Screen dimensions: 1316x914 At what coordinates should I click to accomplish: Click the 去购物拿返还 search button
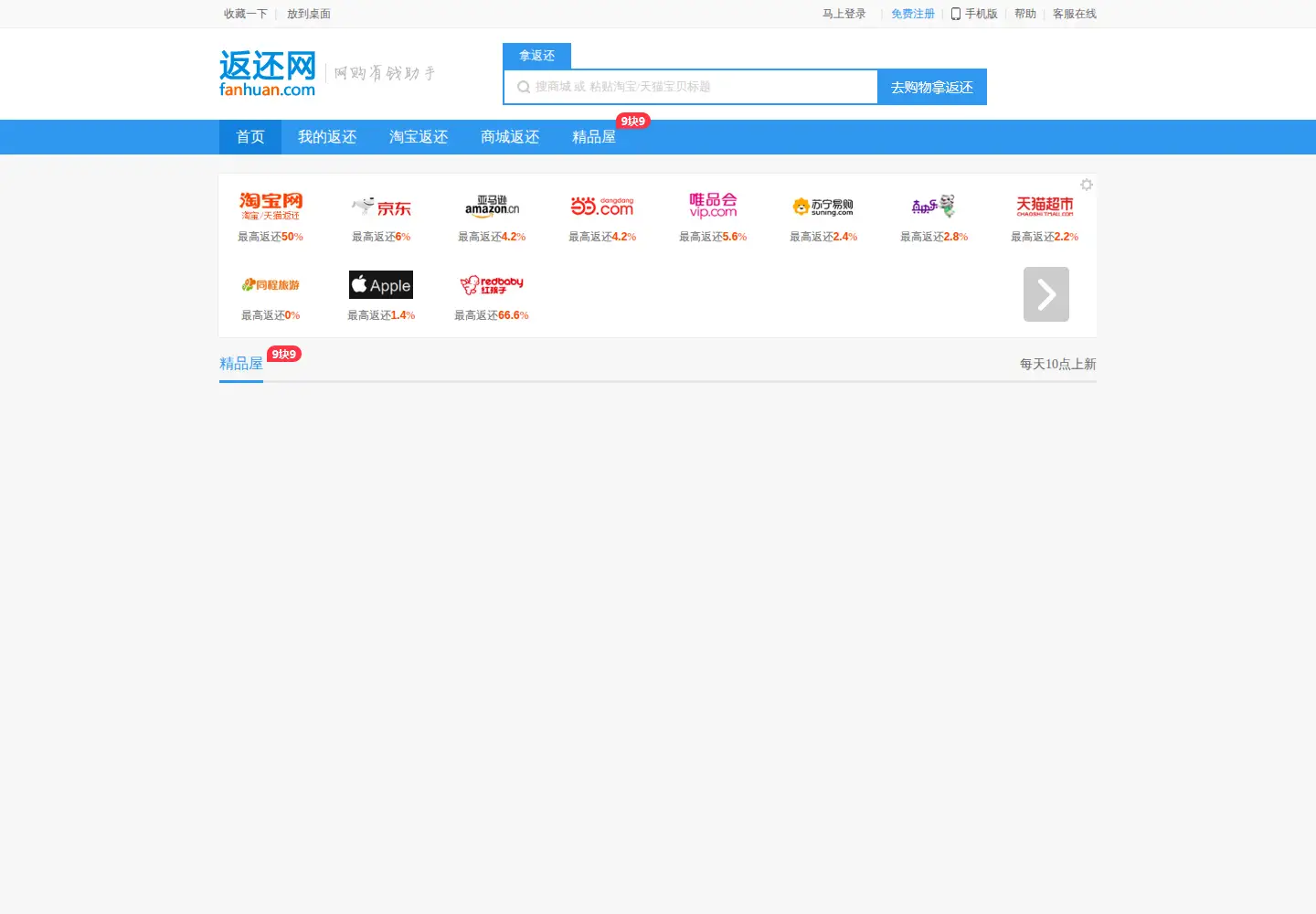pyautogui.click(x=932, y=87)
